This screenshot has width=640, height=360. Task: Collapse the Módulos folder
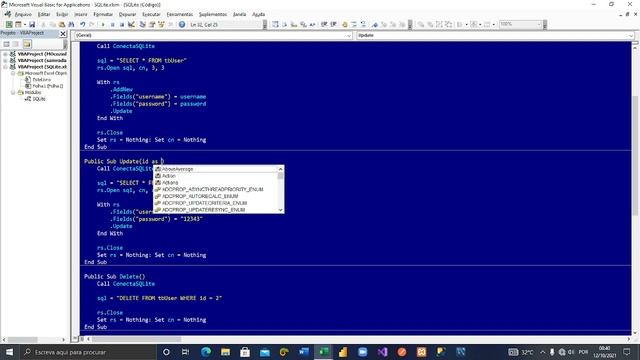coord(13,93)
